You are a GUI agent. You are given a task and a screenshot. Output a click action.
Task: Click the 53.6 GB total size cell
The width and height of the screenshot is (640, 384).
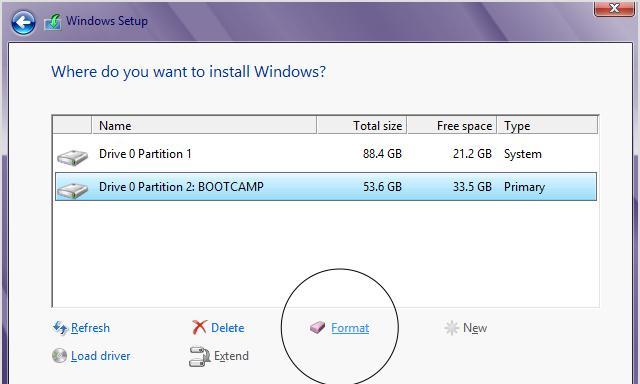(x=382, y=186)
